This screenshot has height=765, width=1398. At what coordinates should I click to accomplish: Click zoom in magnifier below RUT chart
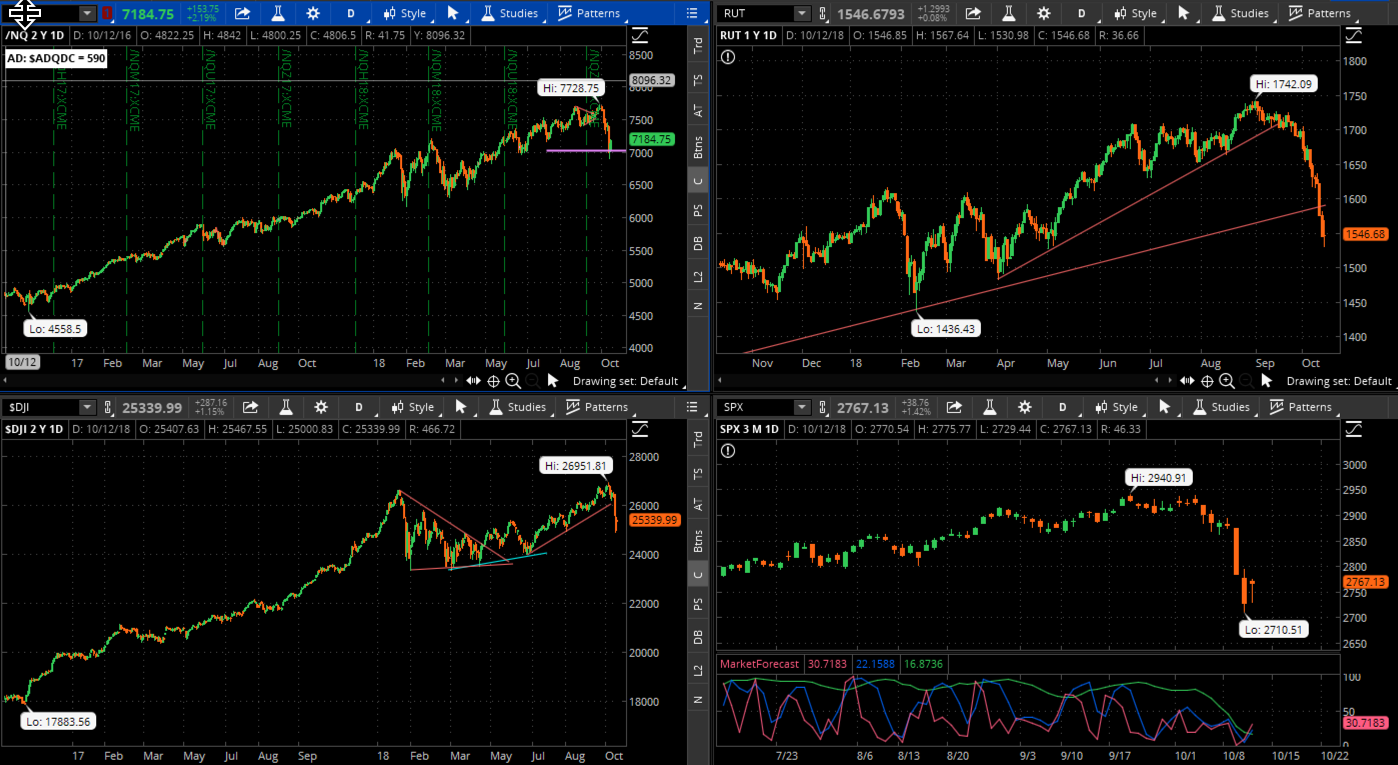click(1227, 381)
